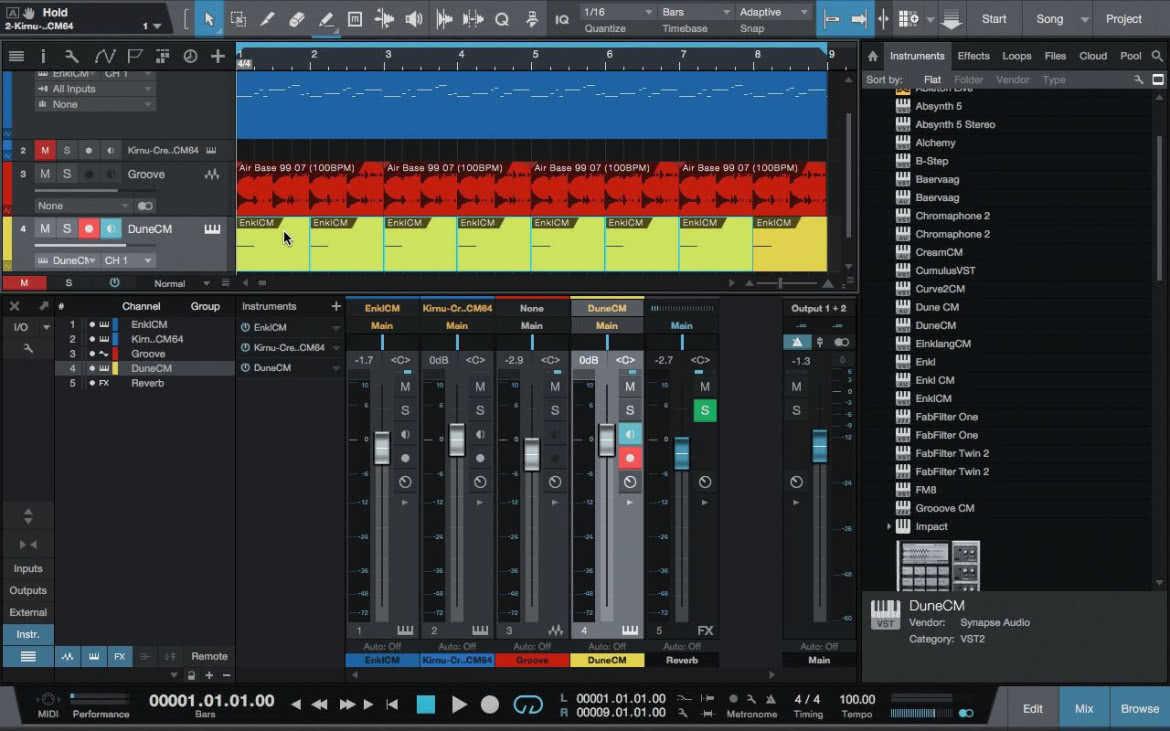The height and width of the screenshot is (731, 1170).
Task: Open the browser search magnifier
Action: (1157, 56)
